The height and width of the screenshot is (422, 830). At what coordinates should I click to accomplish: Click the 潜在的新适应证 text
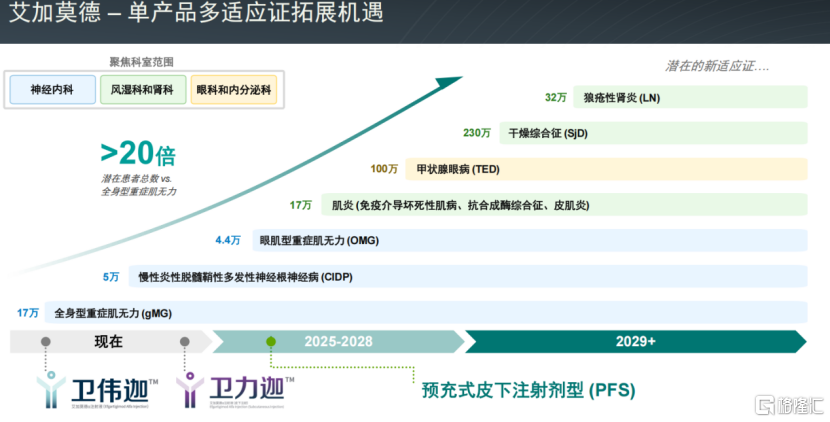(717, 66)
